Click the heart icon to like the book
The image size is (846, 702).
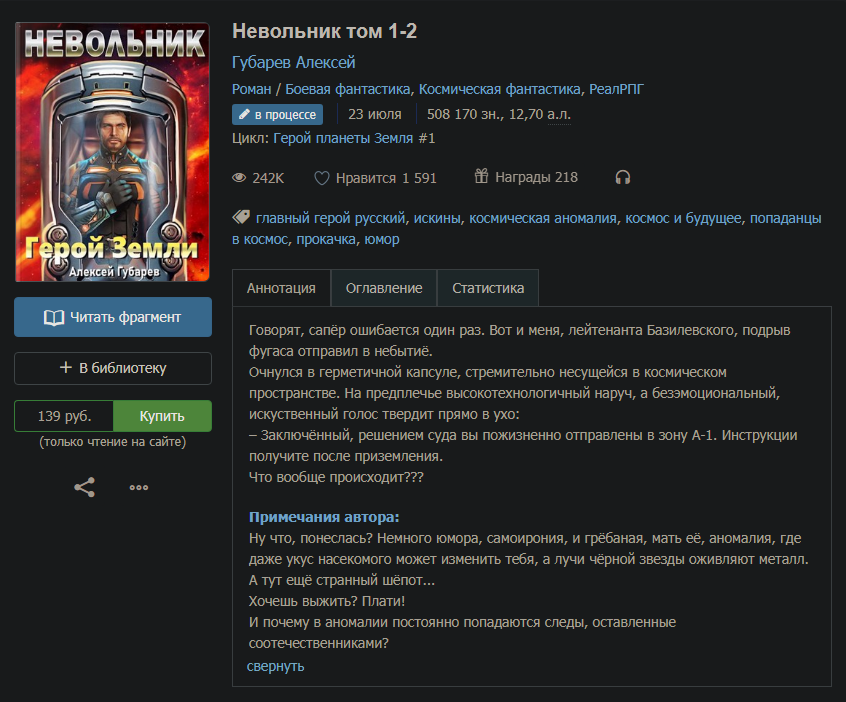(322, 178)
